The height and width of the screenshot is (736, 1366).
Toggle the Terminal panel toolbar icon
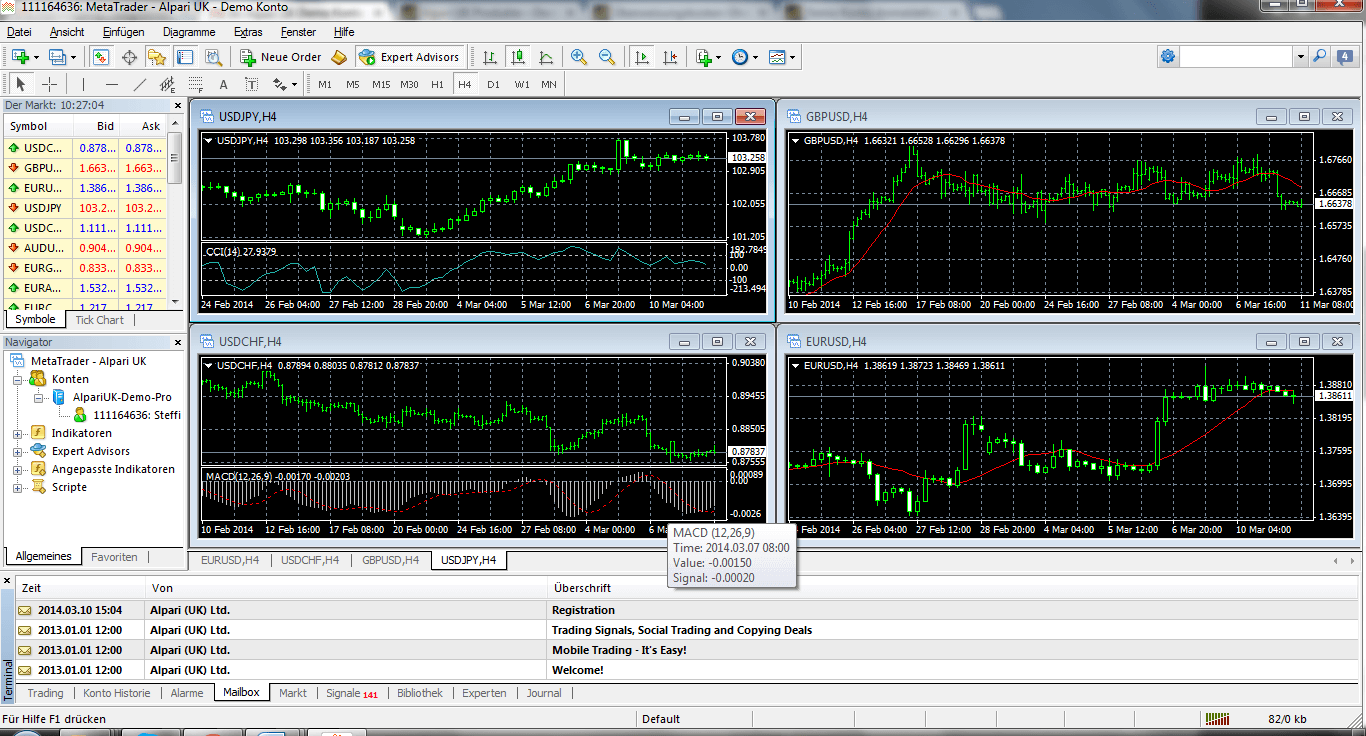click(184, 57)
